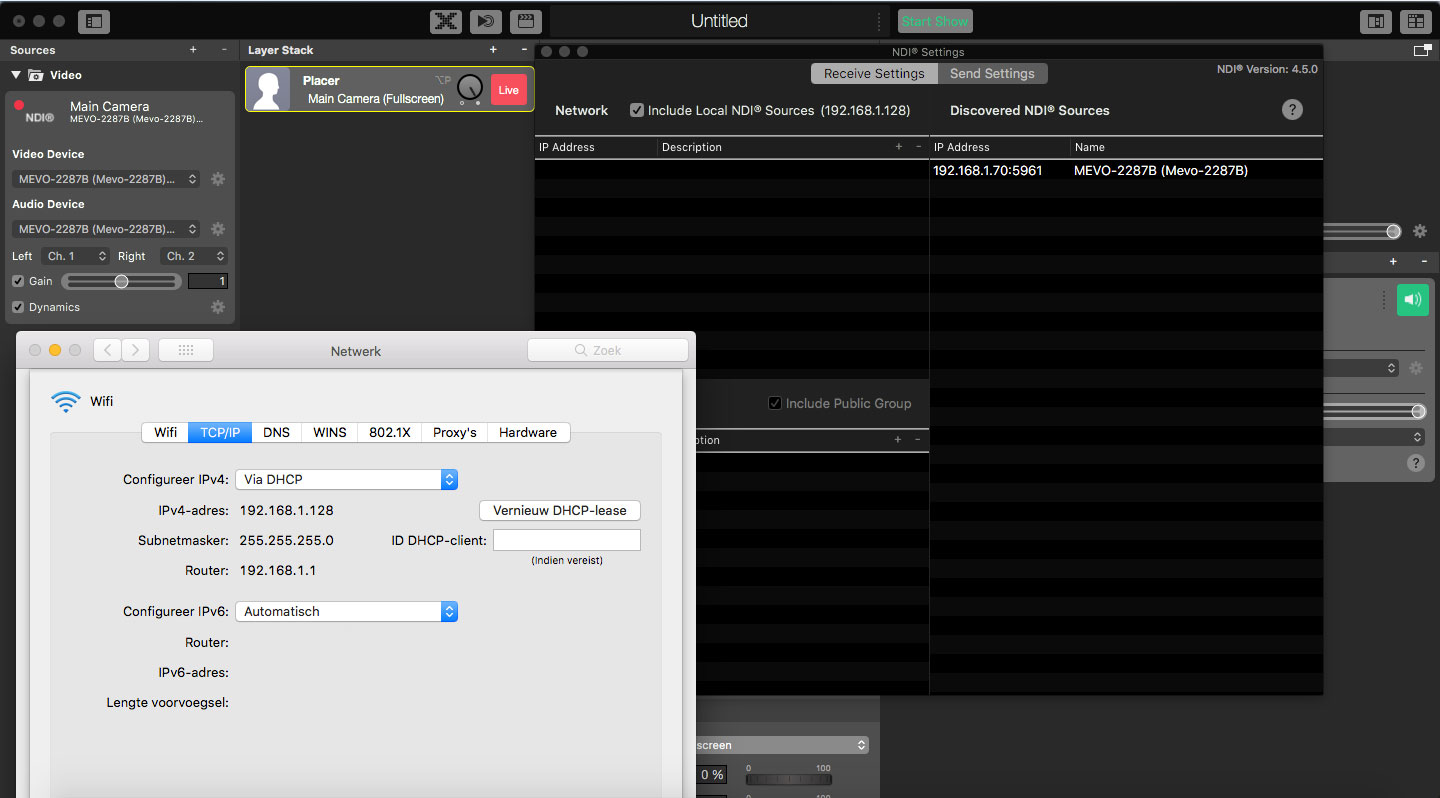Click gear beside top right slider

1420,231
